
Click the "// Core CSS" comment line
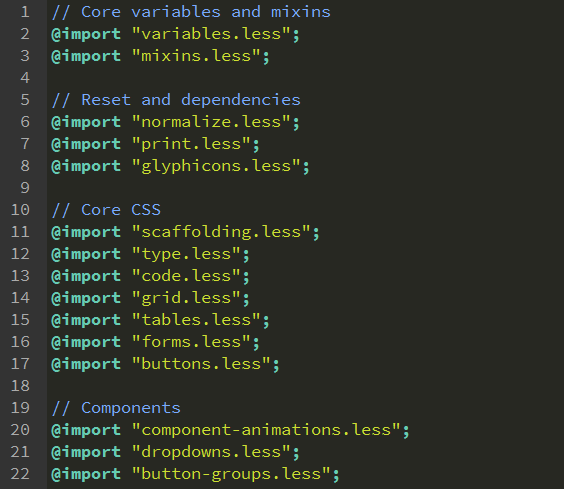(x=106, y=210)
